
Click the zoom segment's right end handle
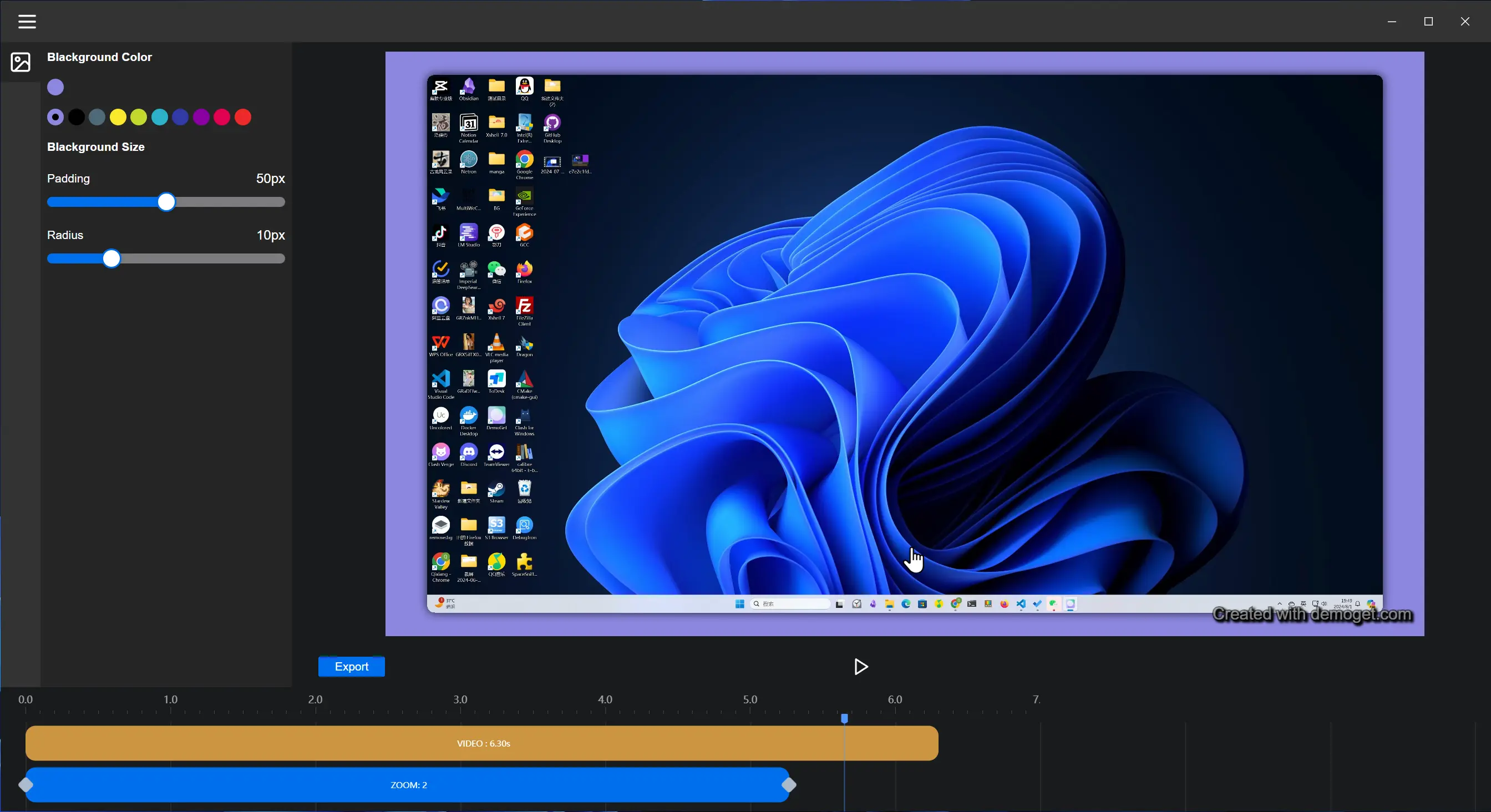pos(789,785)
